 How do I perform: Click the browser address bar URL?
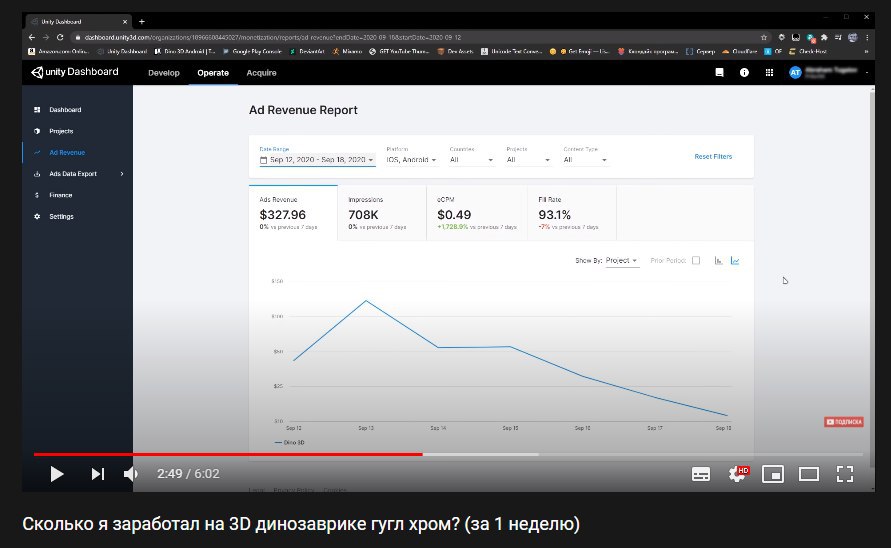pyautogui.click(x=273, y=38)
